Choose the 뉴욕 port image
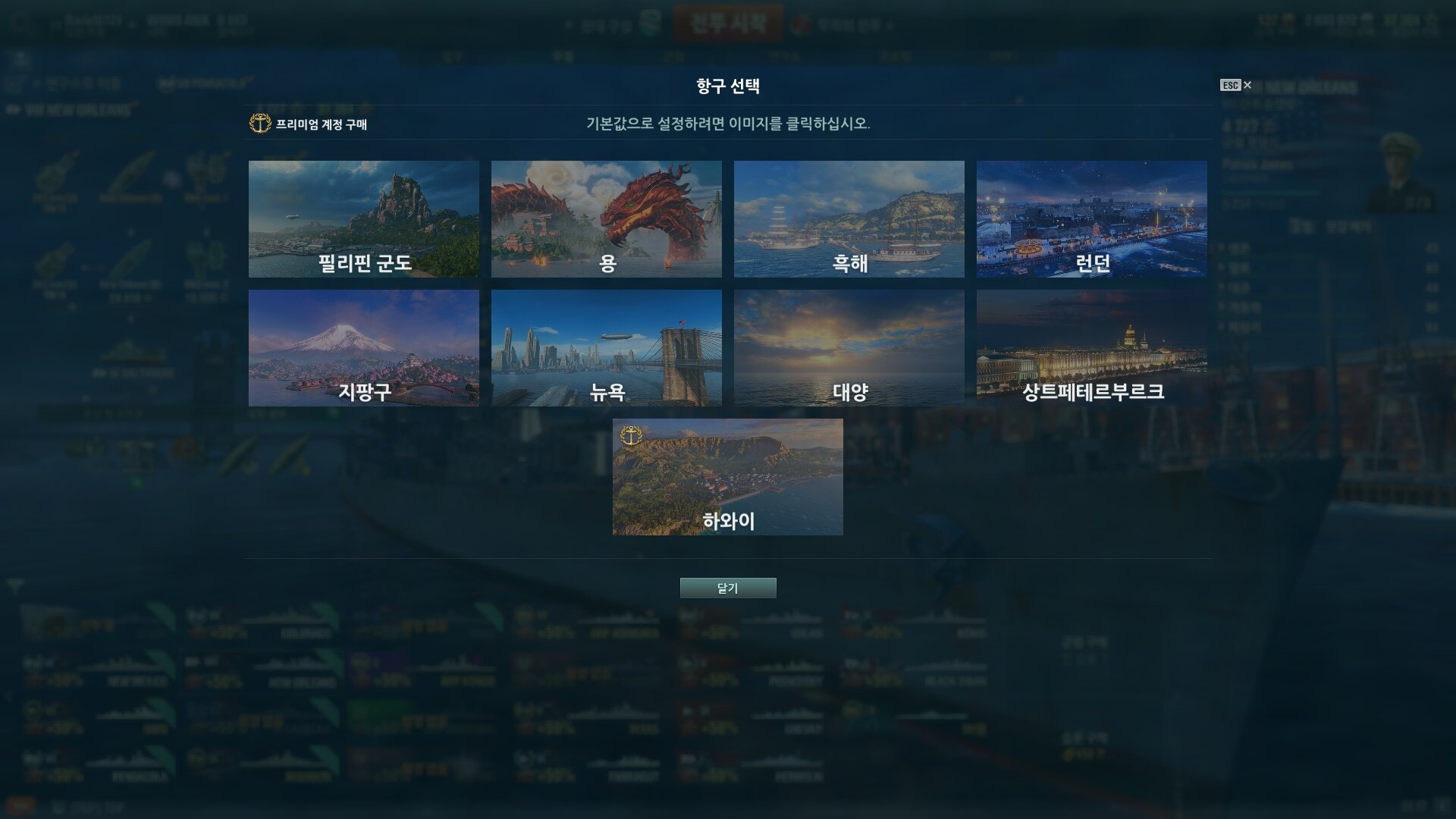This screenshot has height=819, width=1456. 607,348
